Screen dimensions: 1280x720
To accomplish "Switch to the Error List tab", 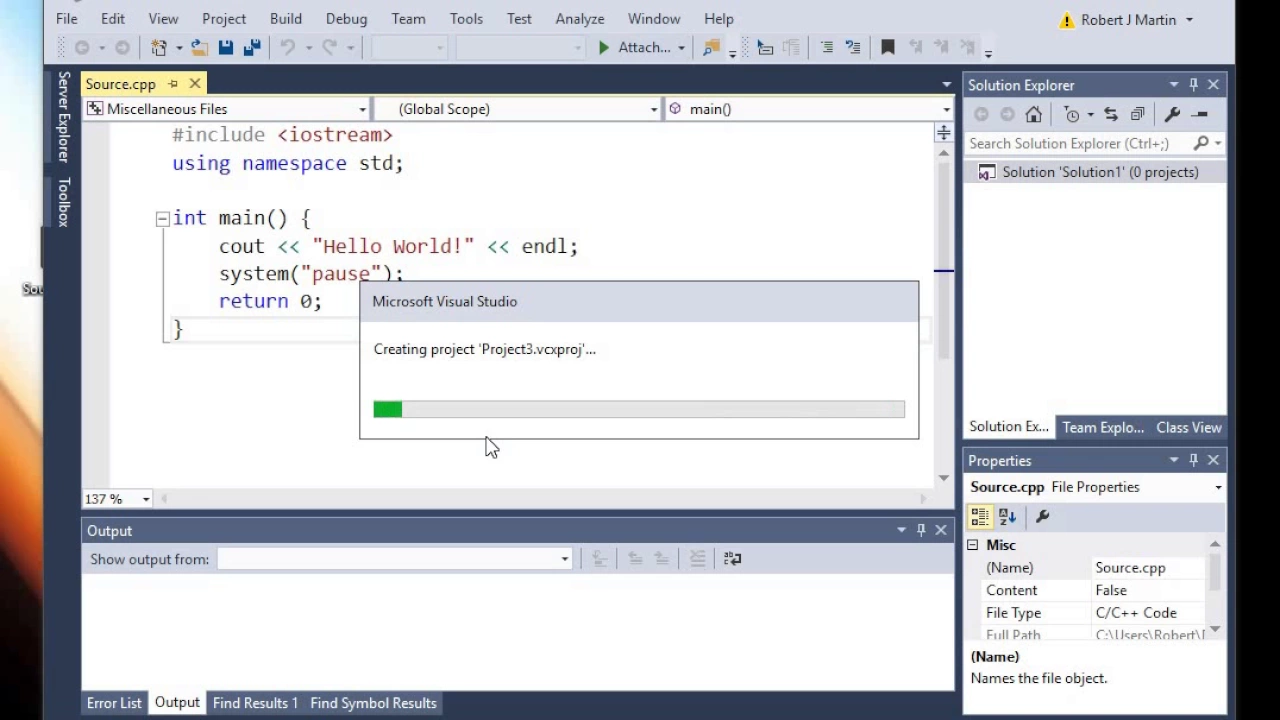I will (x=114, y=703).
